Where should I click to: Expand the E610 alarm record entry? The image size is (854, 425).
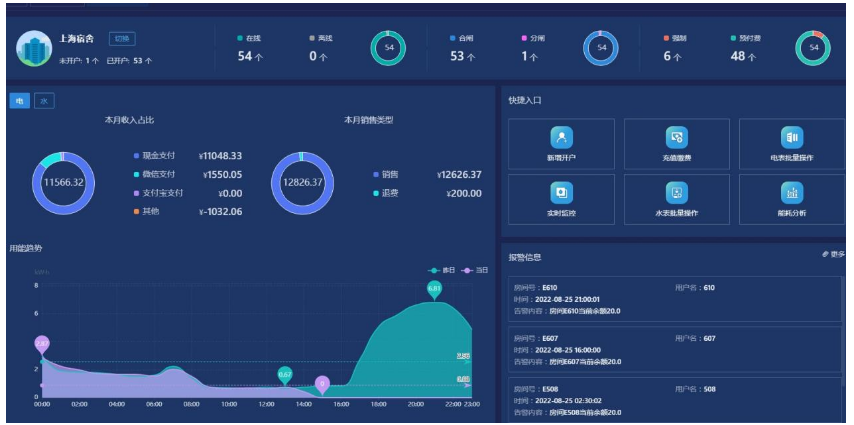tap(674, 299)
